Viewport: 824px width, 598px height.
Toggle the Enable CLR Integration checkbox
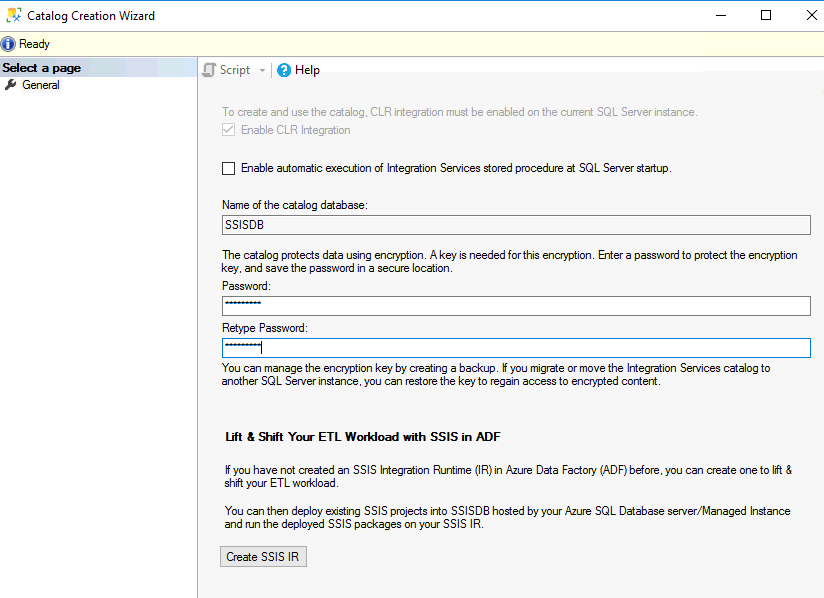[227, 129]
